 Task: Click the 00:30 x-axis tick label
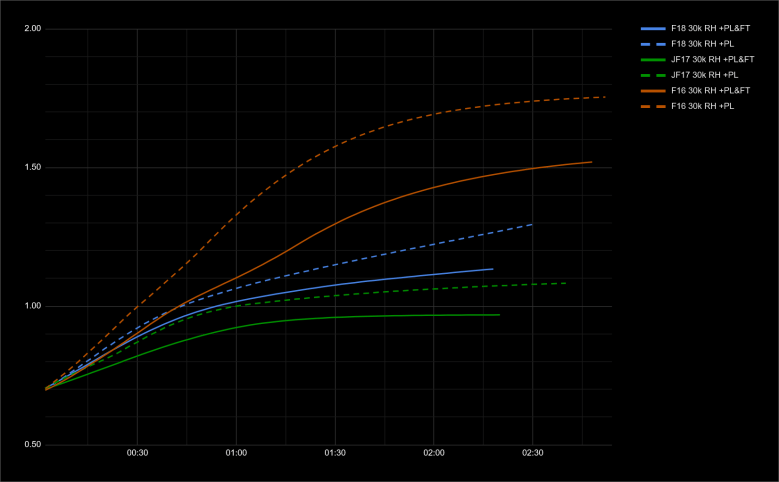(137, 454)
